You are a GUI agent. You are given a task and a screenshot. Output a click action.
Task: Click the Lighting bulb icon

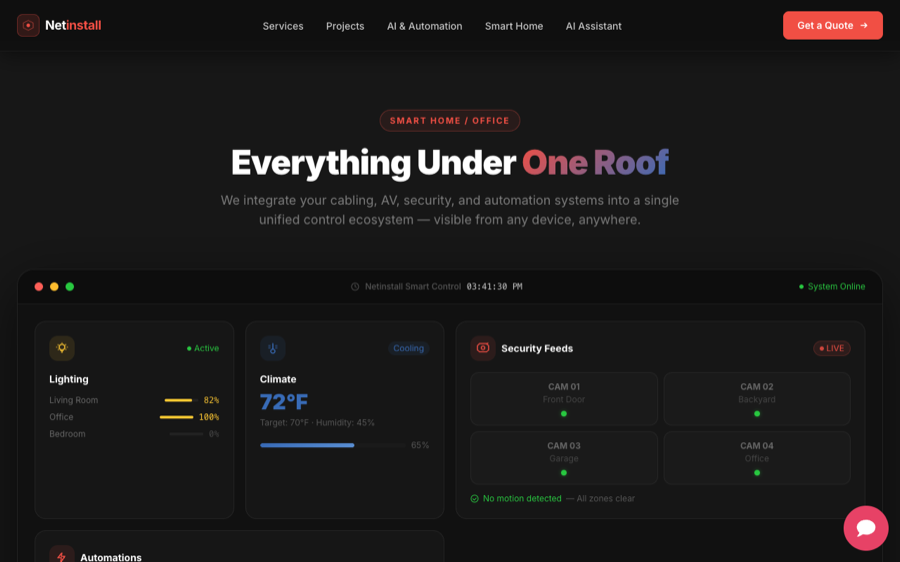(62, 348)
